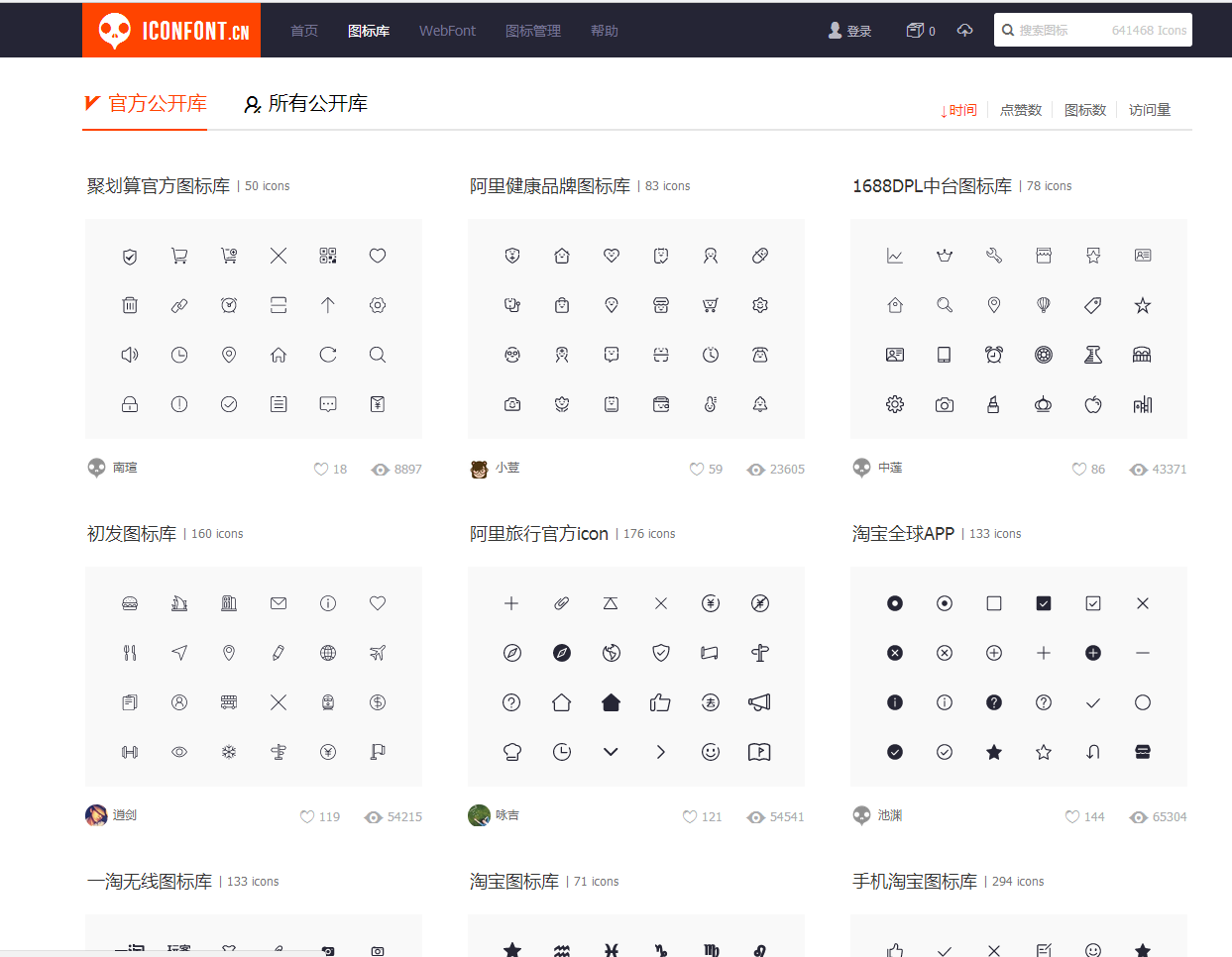Click thumbs up icon in 阿里旅行 library
1232x957 pixels.
661,702
